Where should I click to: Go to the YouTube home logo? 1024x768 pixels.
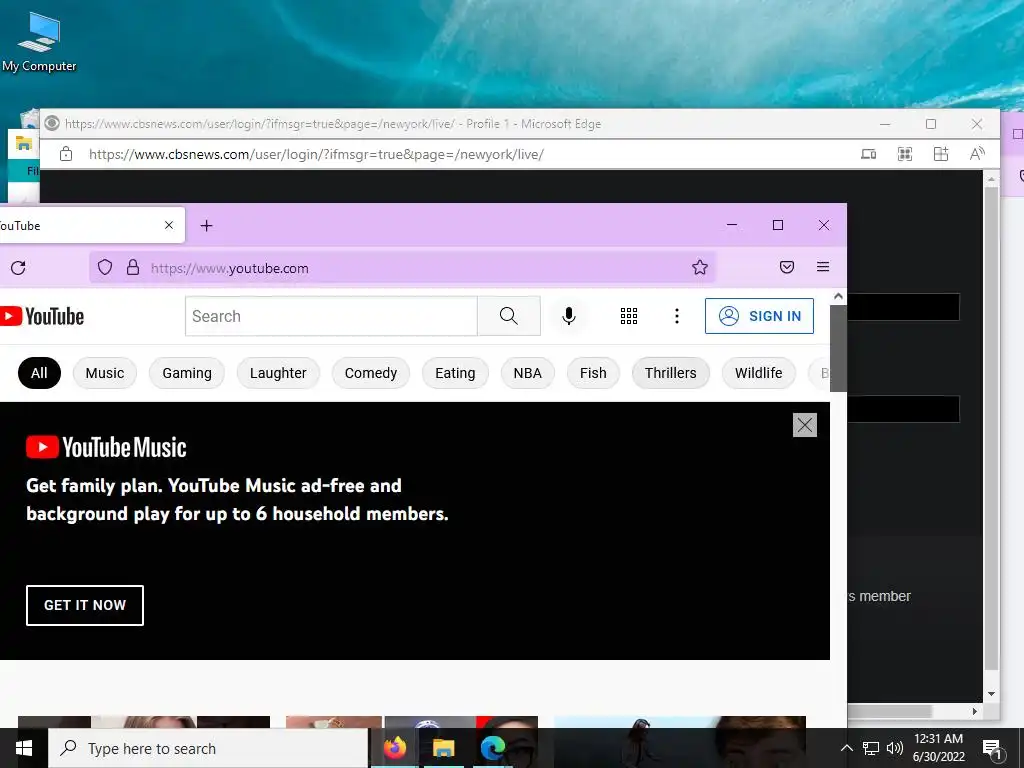pos(42,316)
